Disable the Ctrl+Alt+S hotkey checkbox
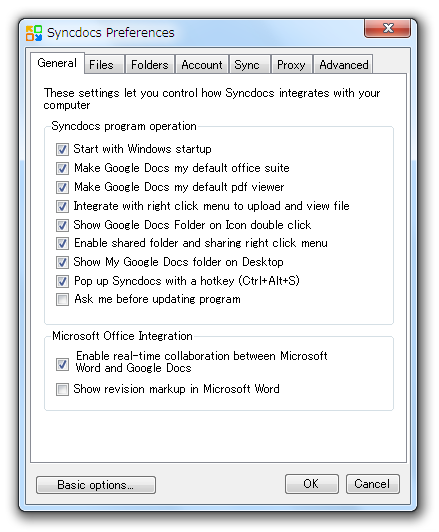 [62, 281]
